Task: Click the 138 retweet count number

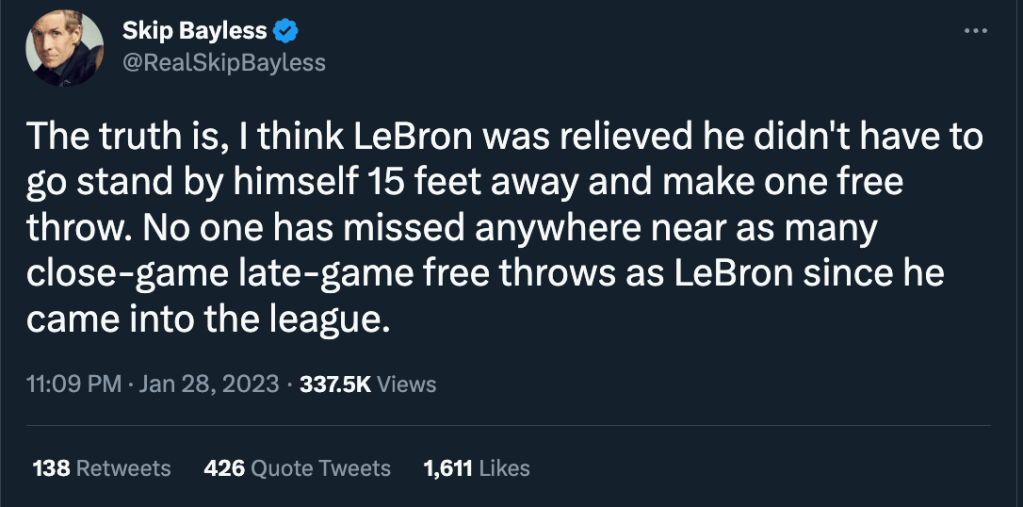Action: pyautogui.click(x=51, y=468)
